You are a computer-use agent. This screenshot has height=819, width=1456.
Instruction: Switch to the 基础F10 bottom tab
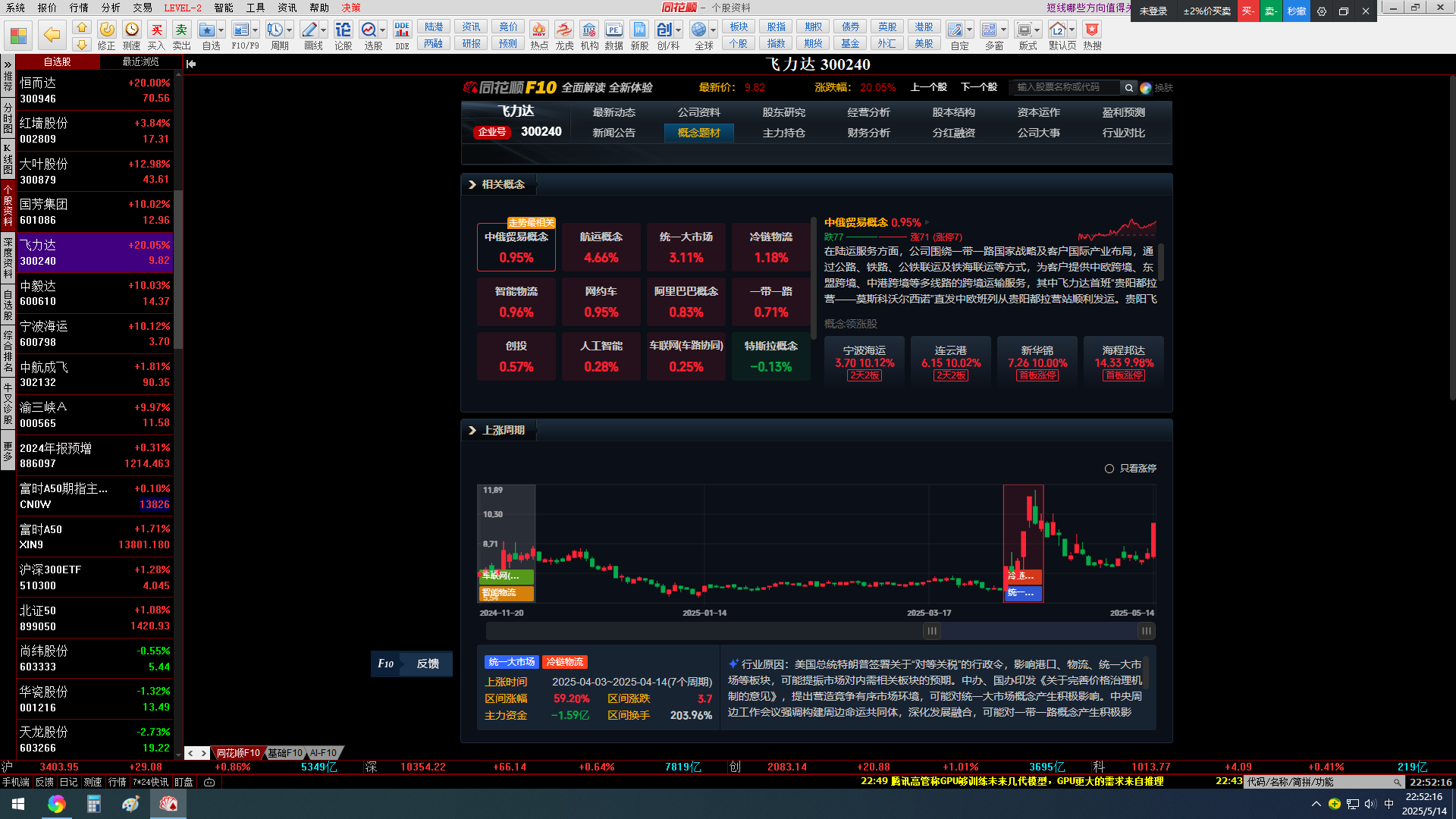point(284,753)
